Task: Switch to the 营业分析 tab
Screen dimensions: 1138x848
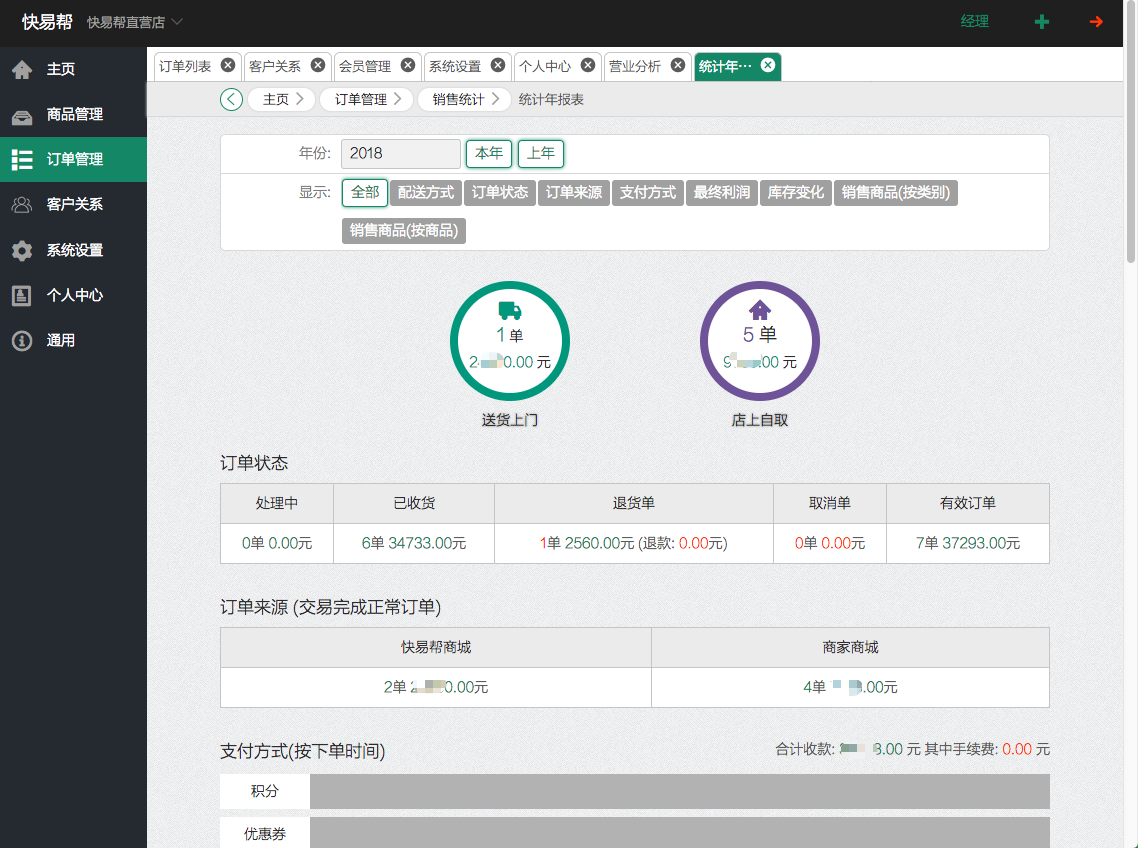Action: [x=635, y=66]
